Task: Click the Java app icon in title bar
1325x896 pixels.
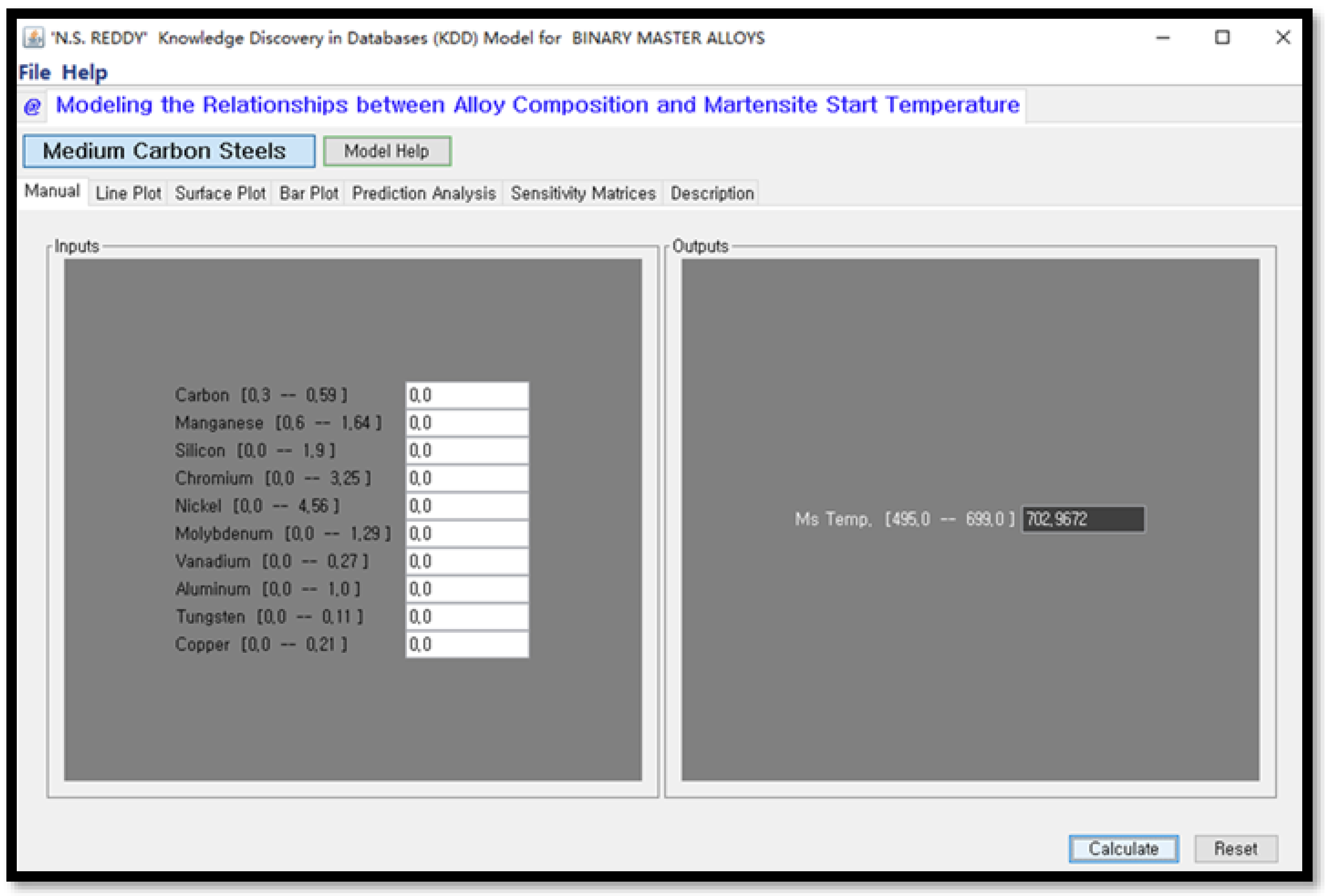Action: coord(33,38)
